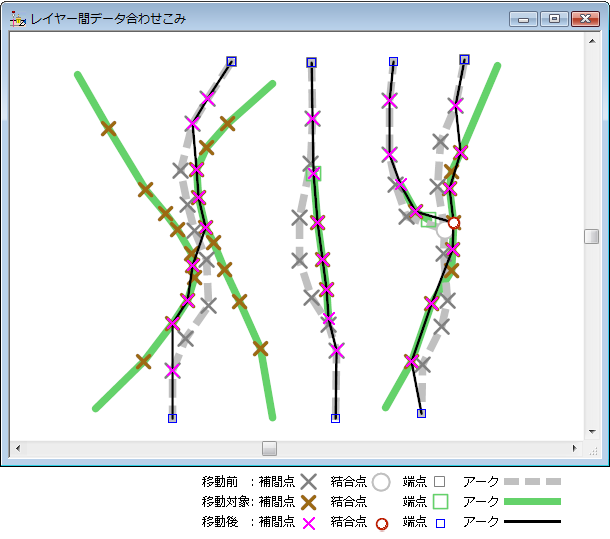Close the レイヤー間データ合わせこみ window
The image size is (610, 539).
(x=585, y=19)
